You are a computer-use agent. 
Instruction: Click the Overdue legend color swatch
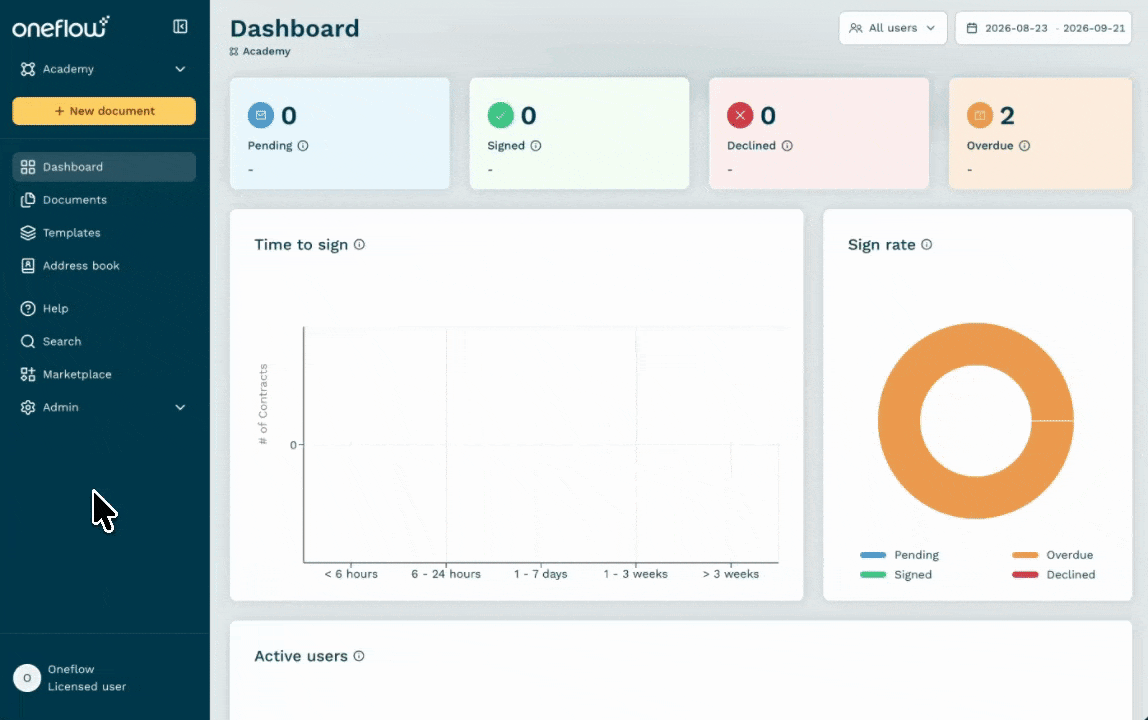1025,555
